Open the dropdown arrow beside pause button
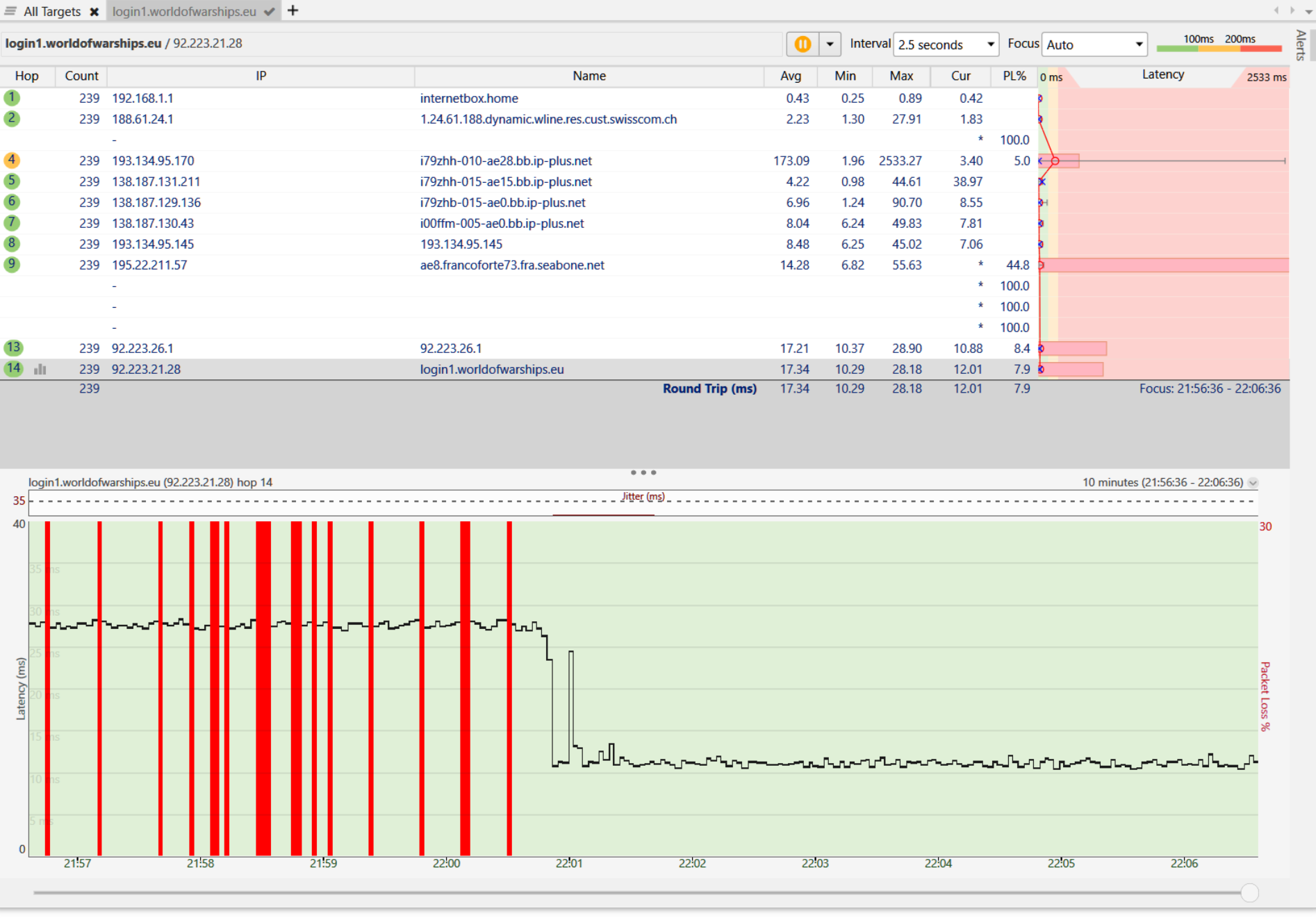 (x=830, y=44)
